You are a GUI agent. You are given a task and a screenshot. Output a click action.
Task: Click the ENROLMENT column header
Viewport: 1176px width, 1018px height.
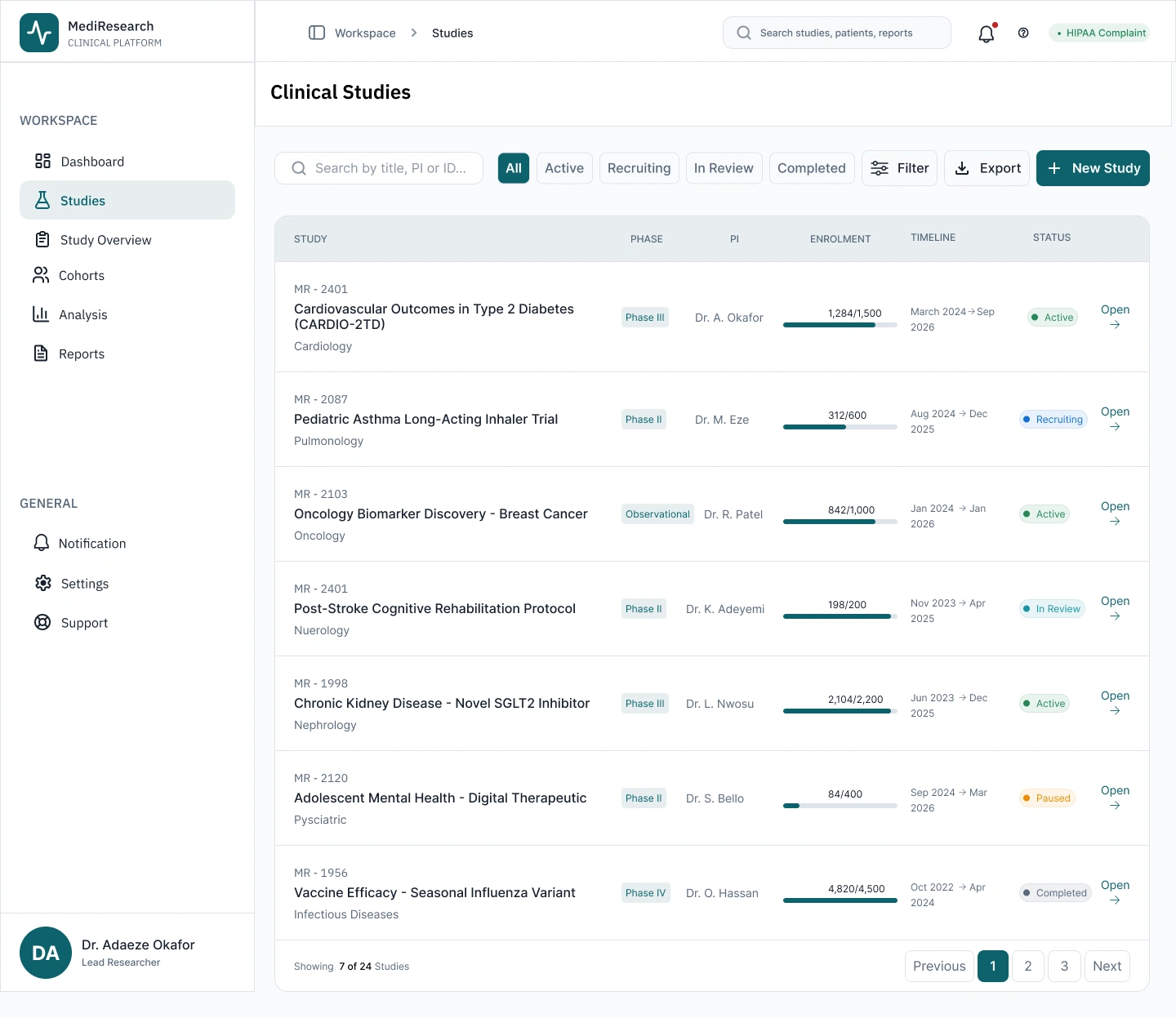(x=840, y=239)
